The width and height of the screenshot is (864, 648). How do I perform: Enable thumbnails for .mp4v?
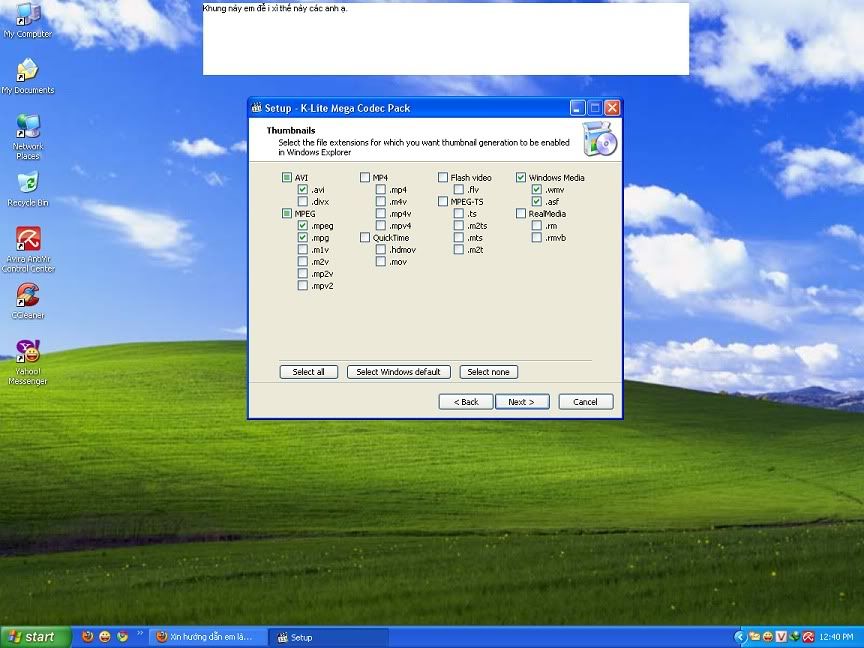coord(381,213)
